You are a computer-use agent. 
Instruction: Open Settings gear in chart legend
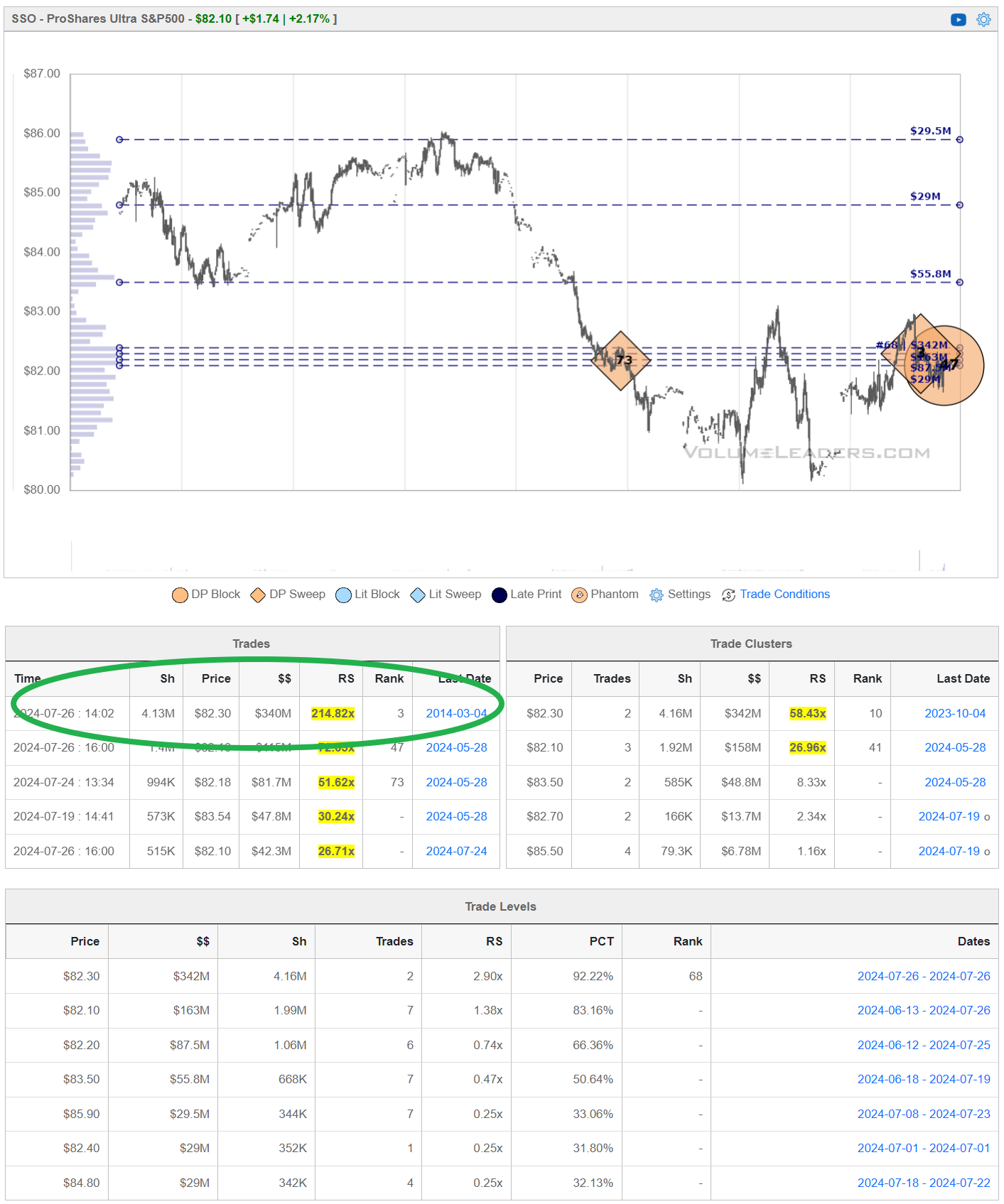(x=657, y=595)
